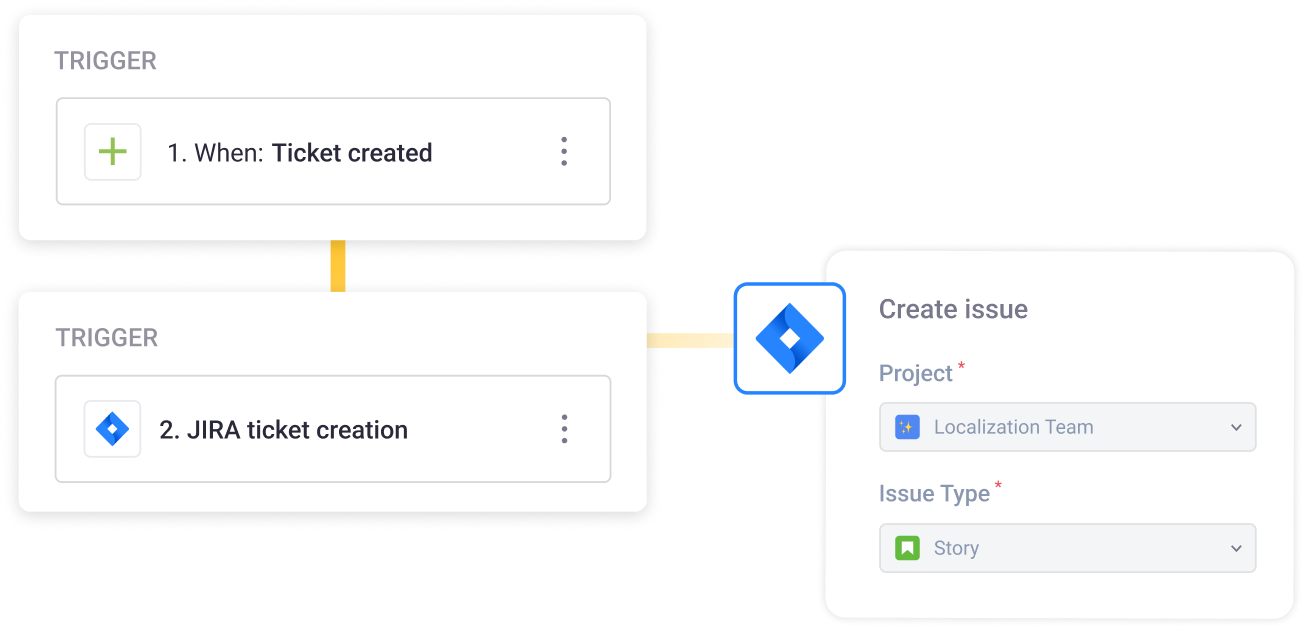Open Localization Team project dropdown
The image size is (1305, 629).
coord(1067,427)
